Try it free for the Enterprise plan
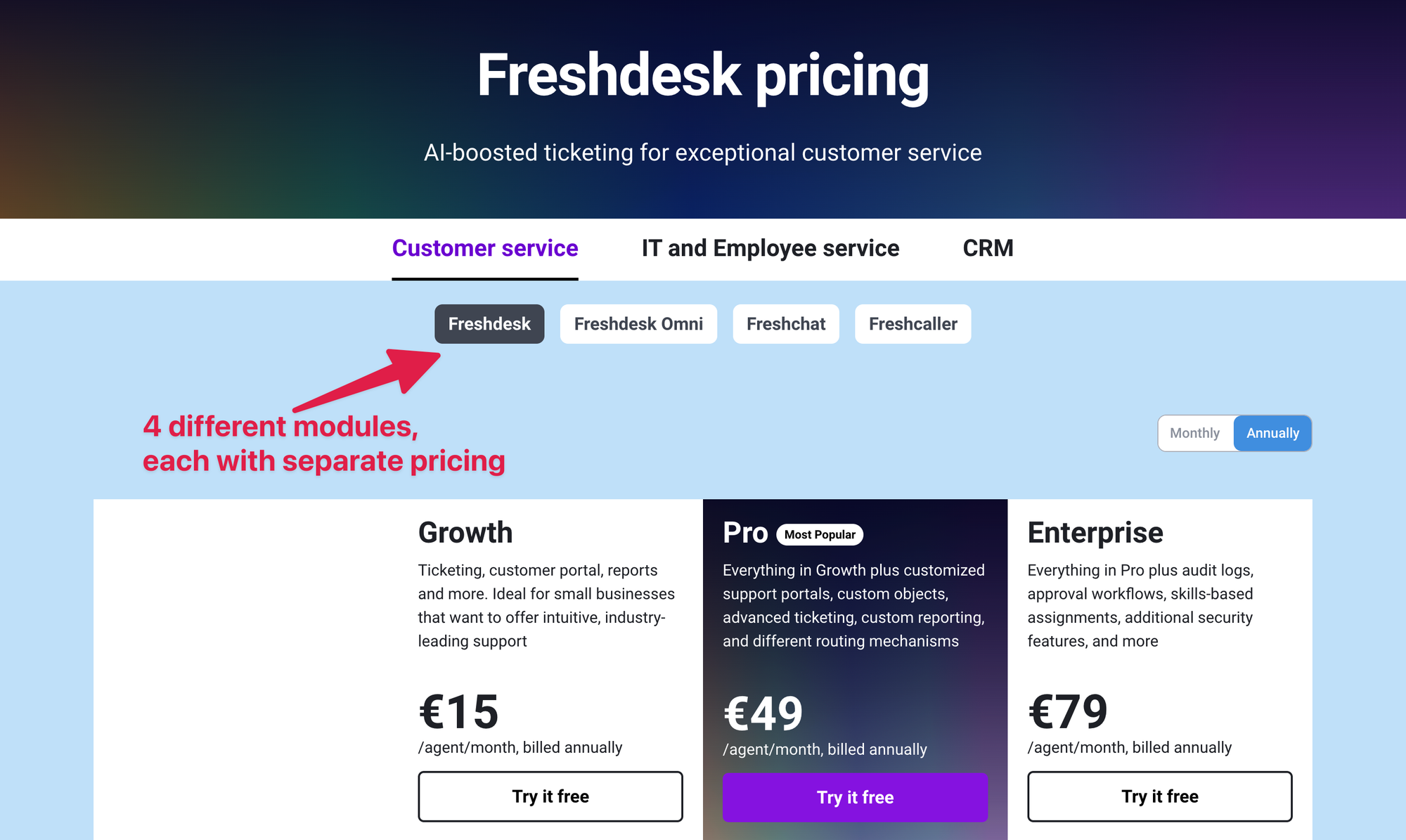The width and height of the screenshot is (1406, 840). click(x=1159, y=796)
